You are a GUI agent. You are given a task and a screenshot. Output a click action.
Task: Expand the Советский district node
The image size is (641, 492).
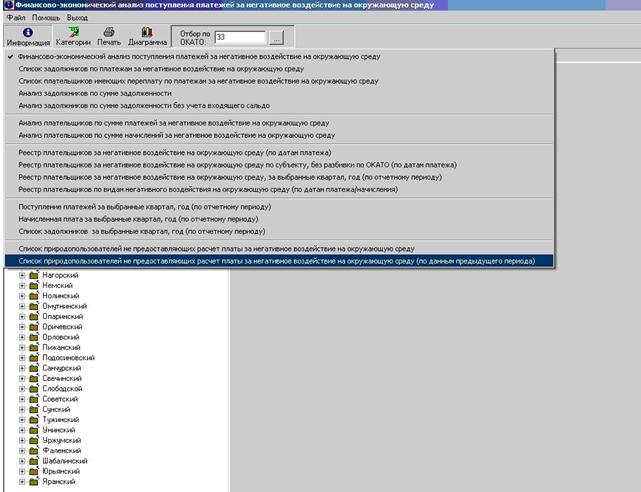click(x=22, y=399)
